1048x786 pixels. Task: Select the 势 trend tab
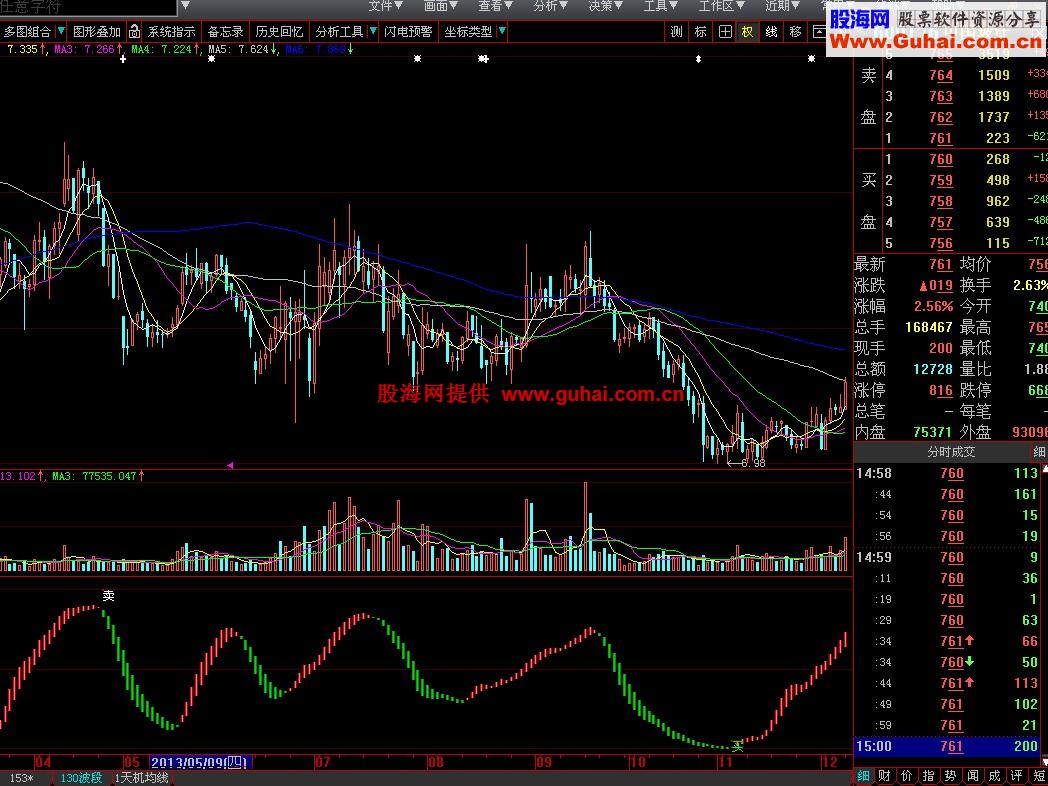coord(950,777)
